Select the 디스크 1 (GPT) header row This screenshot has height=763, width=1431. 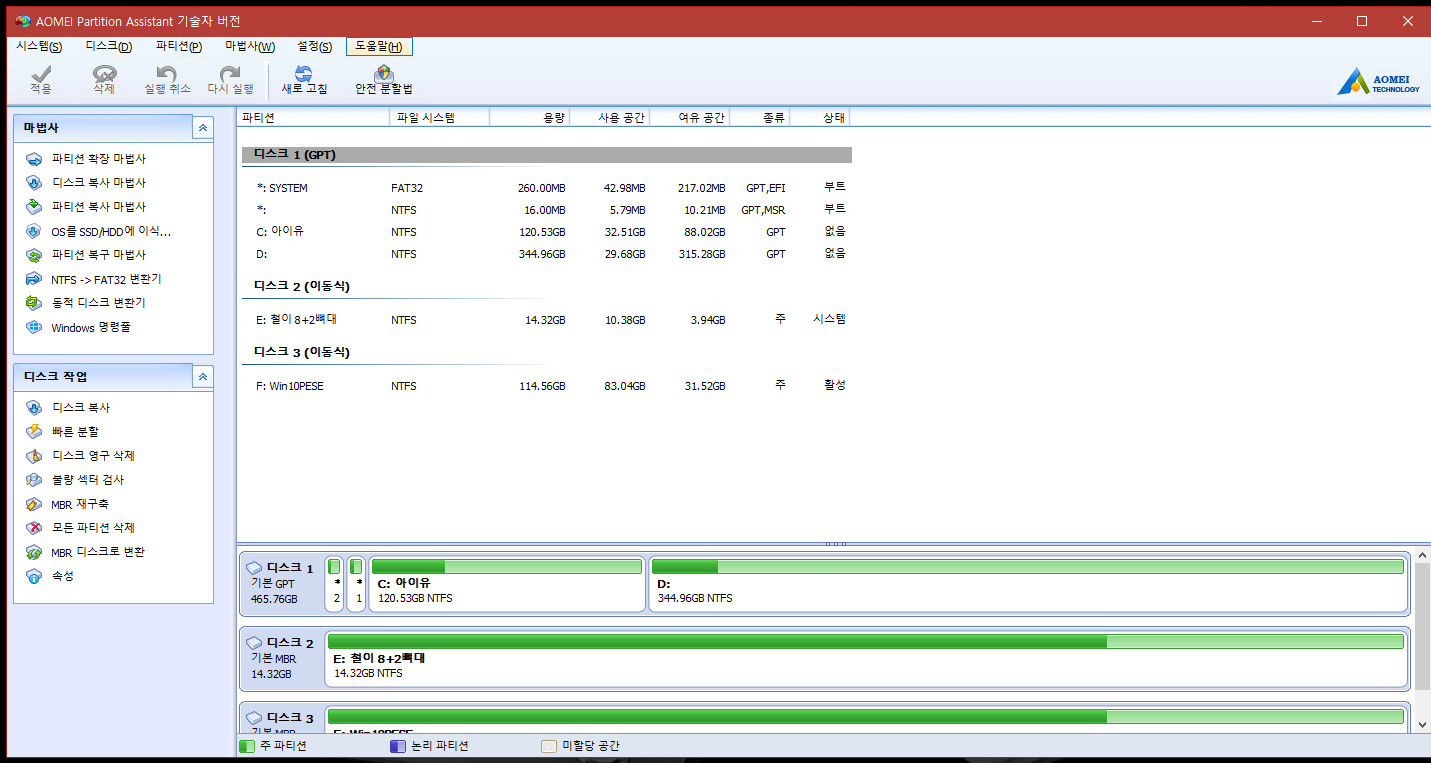coord(546,155)
